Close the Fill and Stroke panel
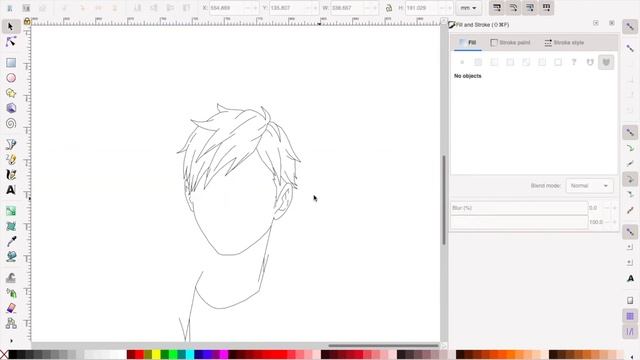This screenshot has width=640, height=360. pos(612,23)
